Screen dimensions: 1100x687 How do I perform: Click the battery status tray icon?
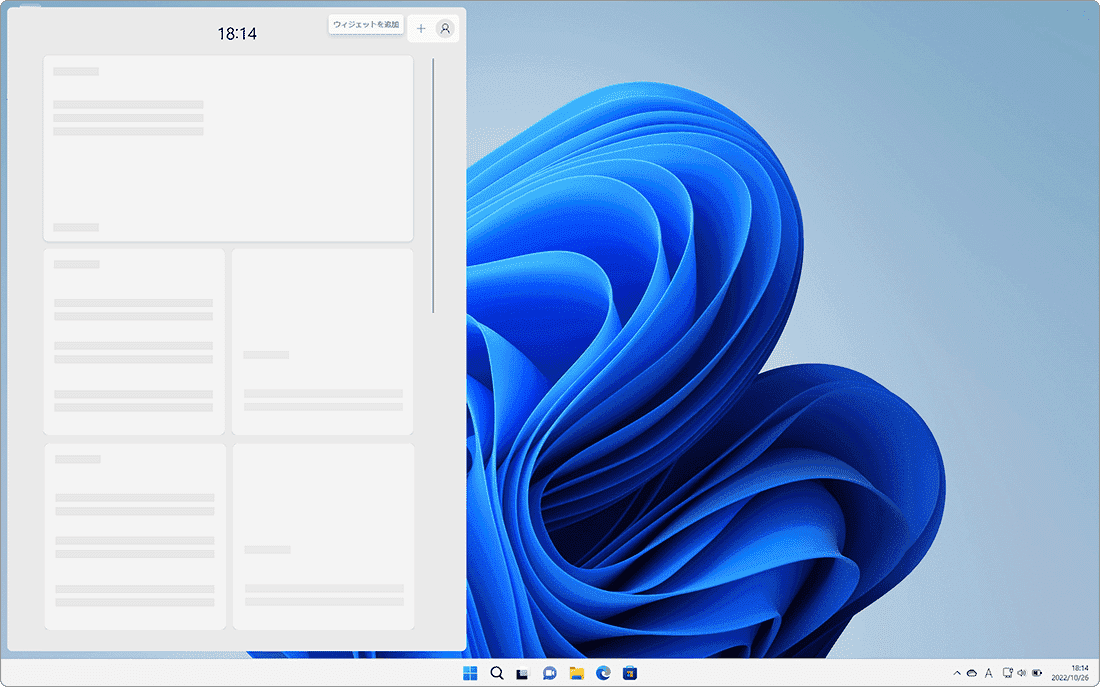click(x=1037, y=673)
